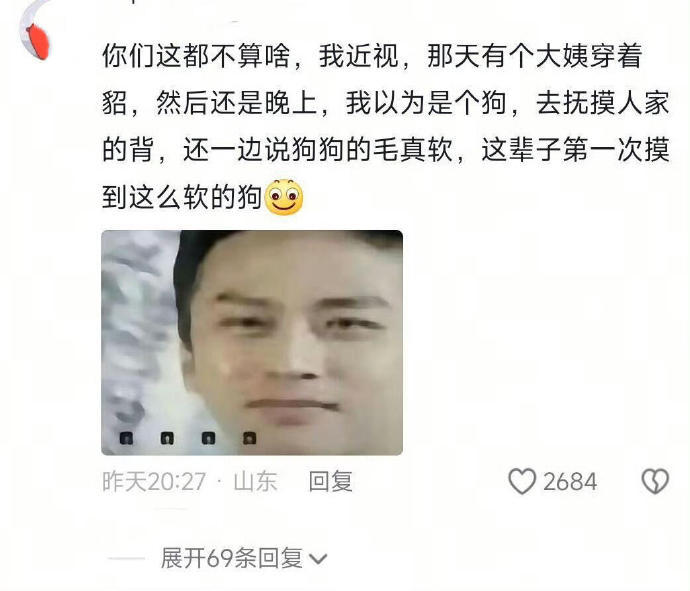This screenshot has height=591, width=690.
Task: Tap the first dark icon inside the meme image
Action: (126, 438)
